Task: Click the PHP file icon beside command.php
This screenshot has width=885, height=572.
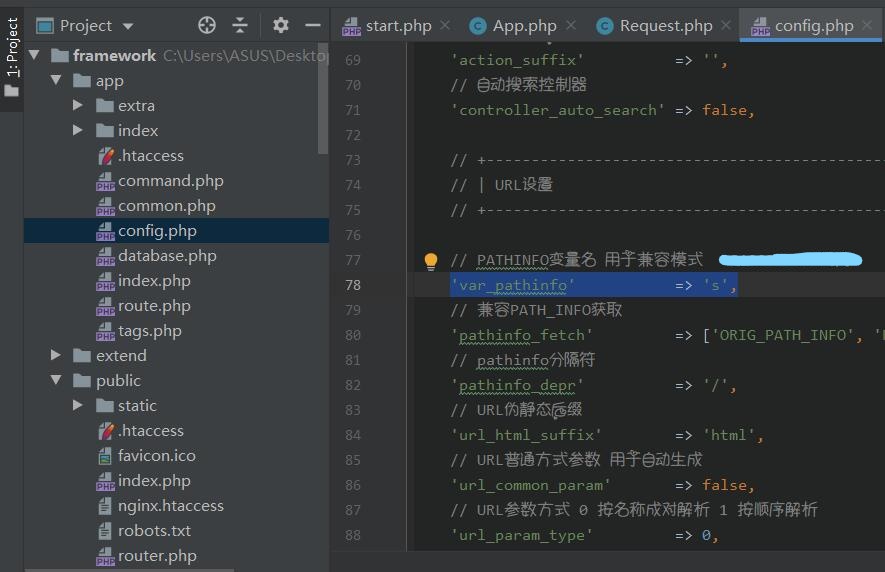Action: 105,181
